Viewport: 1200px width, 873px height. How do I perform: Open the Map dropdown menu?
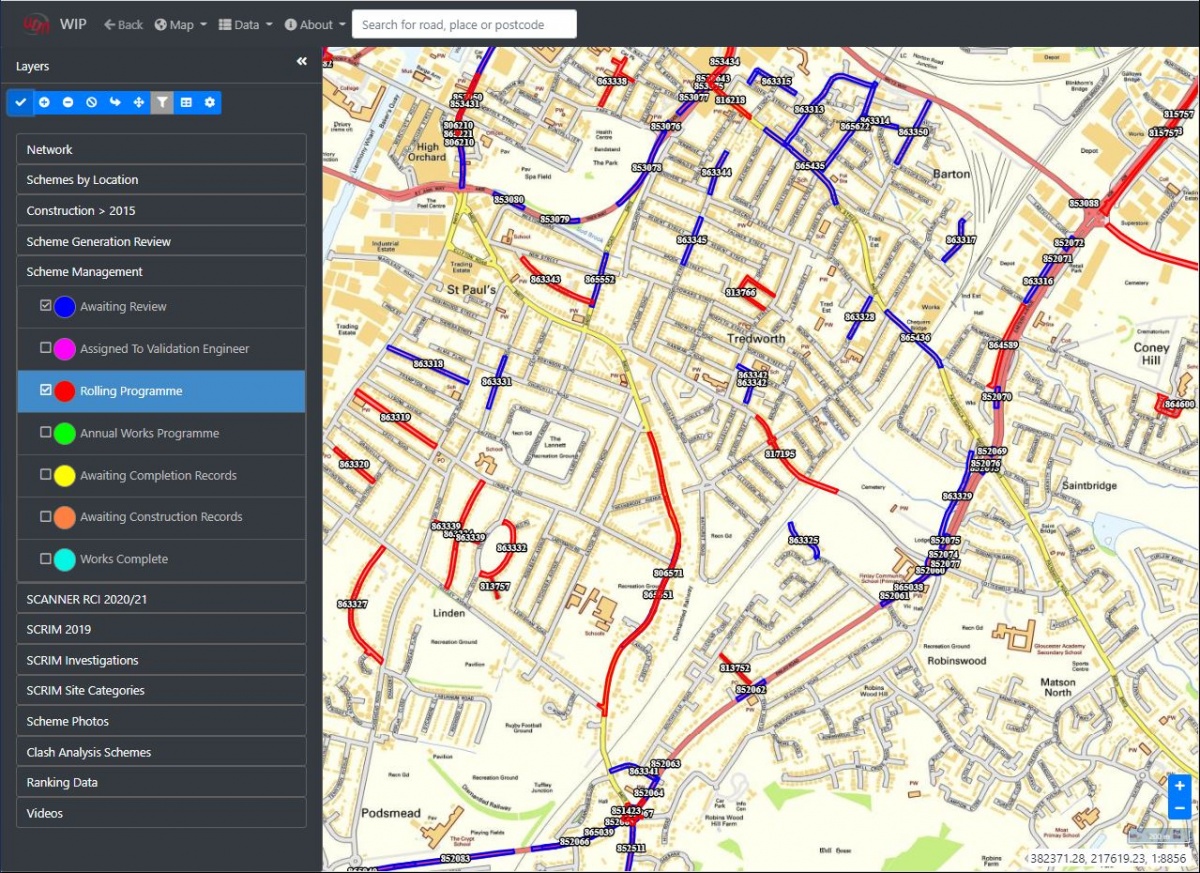(181, 25)
